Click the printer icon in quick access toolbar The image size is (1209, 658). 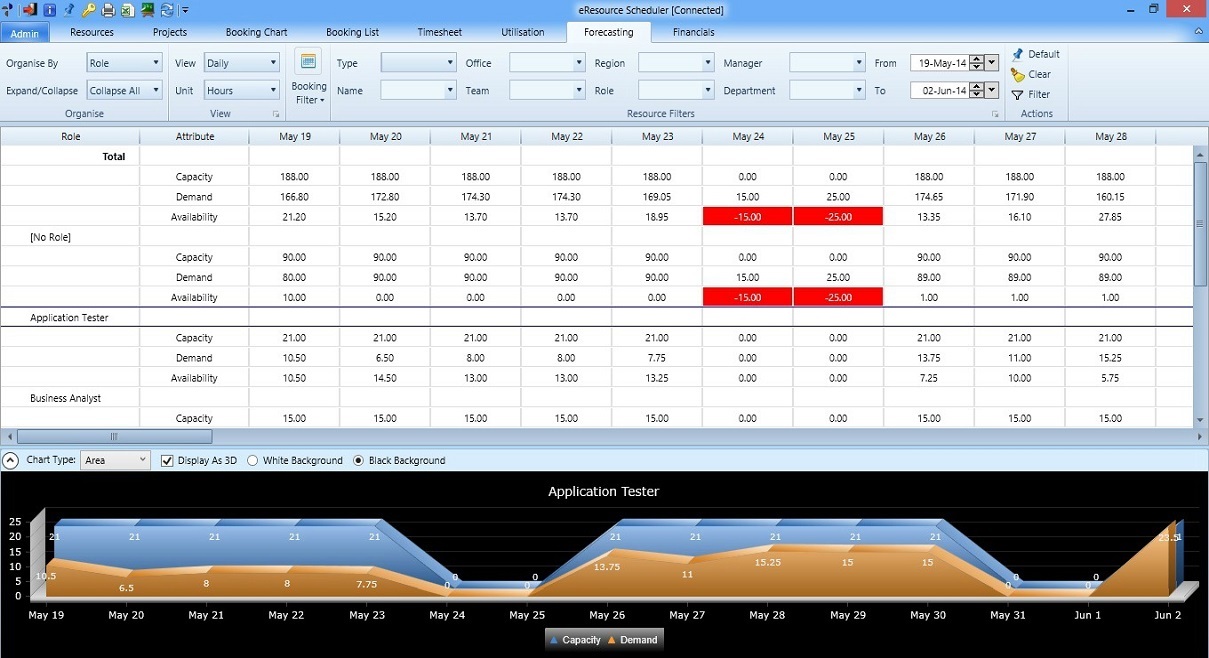click(108, 10)
